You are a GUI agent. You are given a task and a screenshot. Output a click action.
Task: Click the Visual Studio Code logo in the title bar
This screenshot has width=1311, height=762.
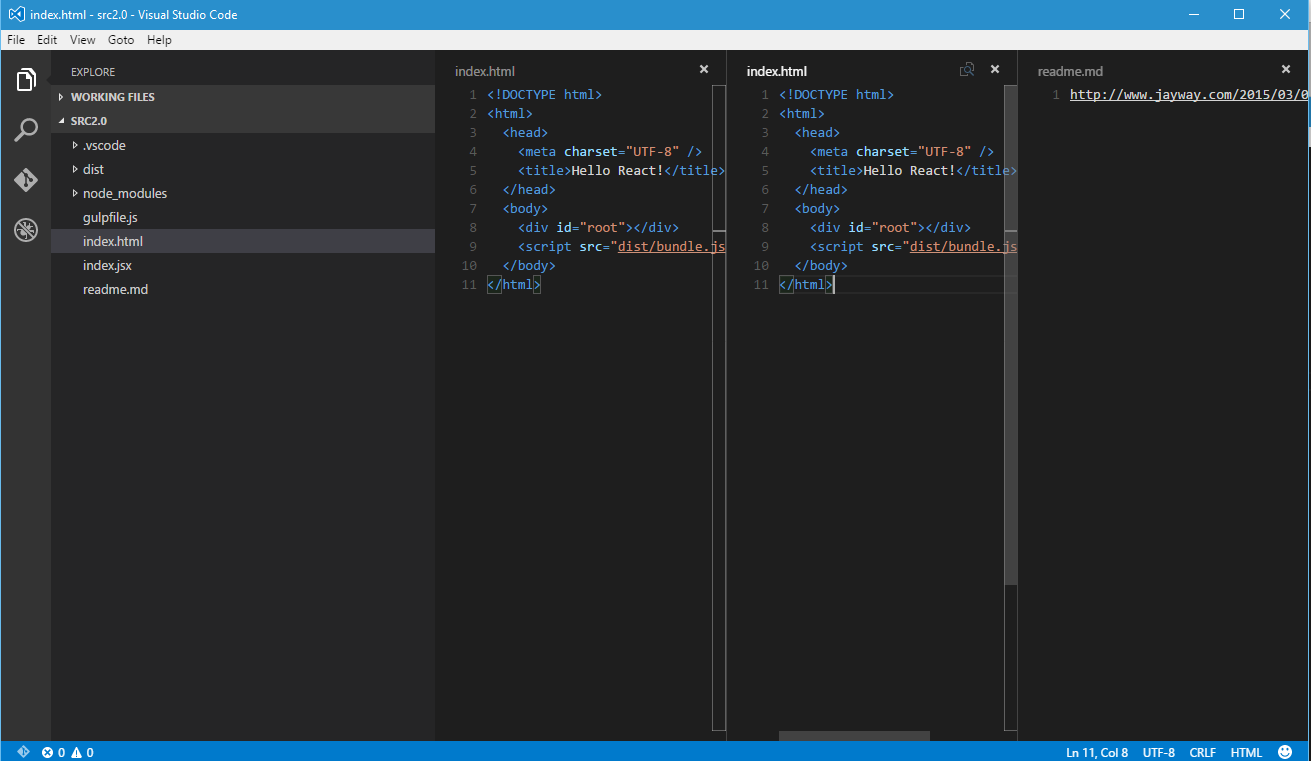pos(16,14)
